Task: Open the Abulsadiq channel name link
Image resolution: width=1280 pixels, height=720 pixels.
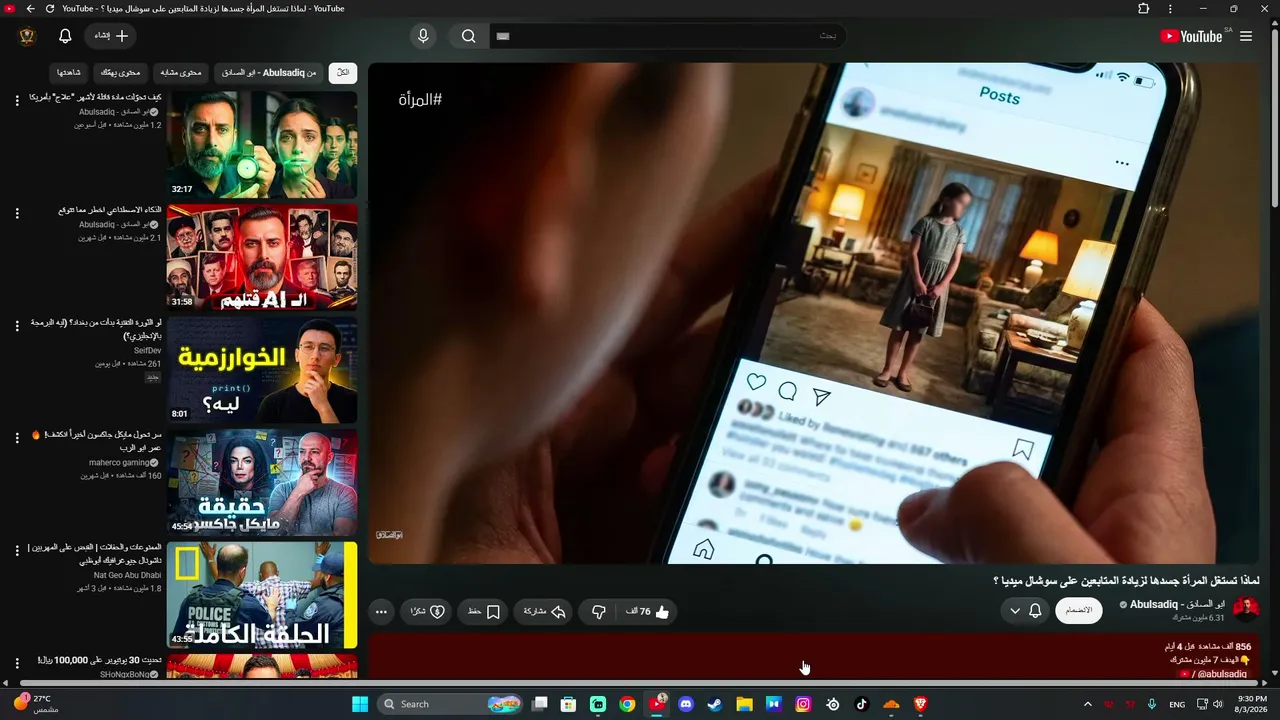Action: pyautogui.click(x=1179, y=604)
